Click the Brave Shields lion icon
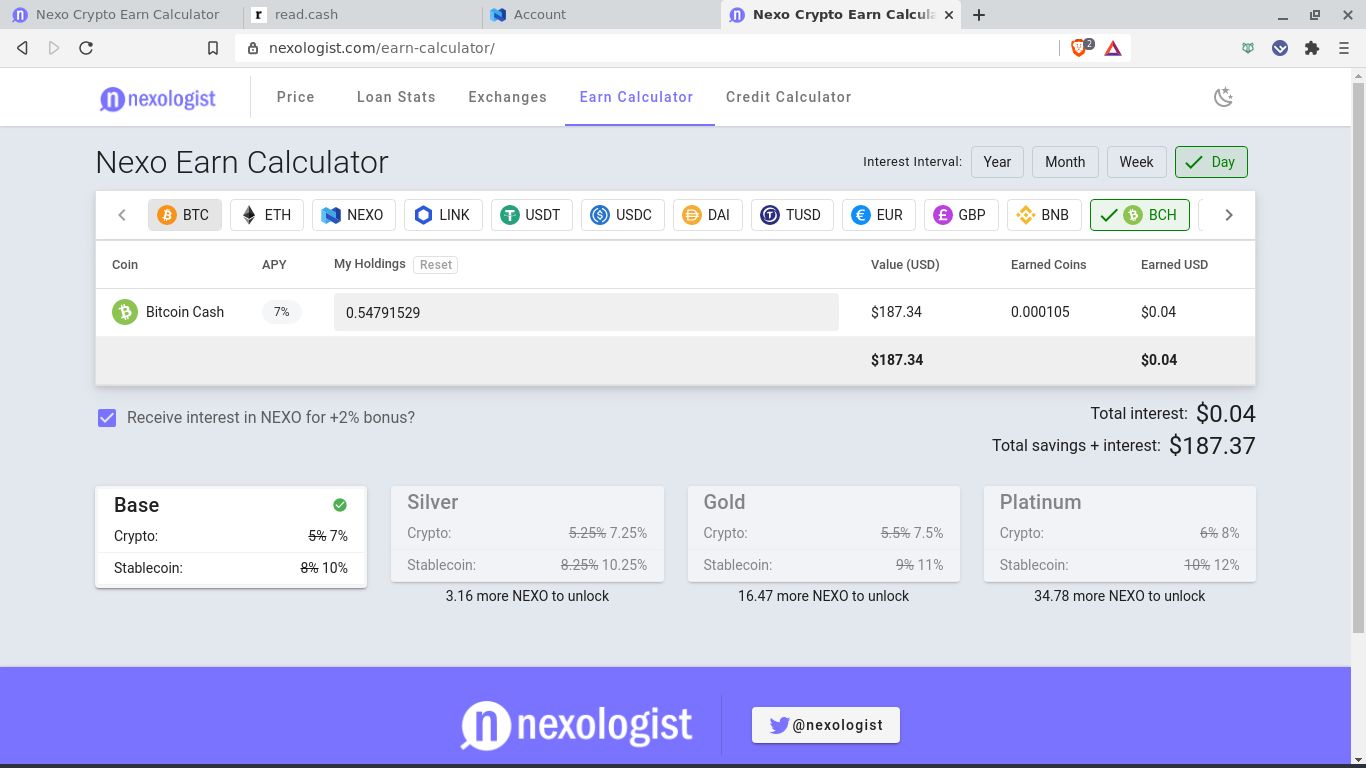 [1080, 48]
